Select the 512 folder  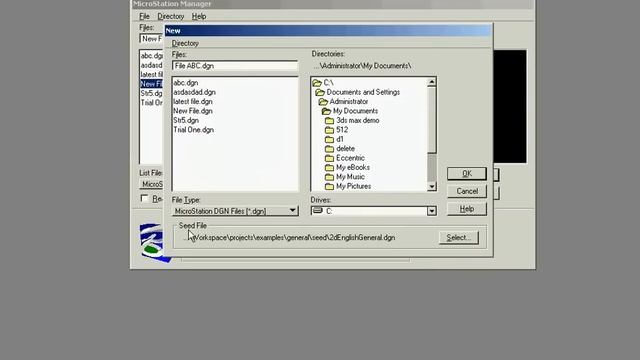pyautogui.click(x=337, y=130)
